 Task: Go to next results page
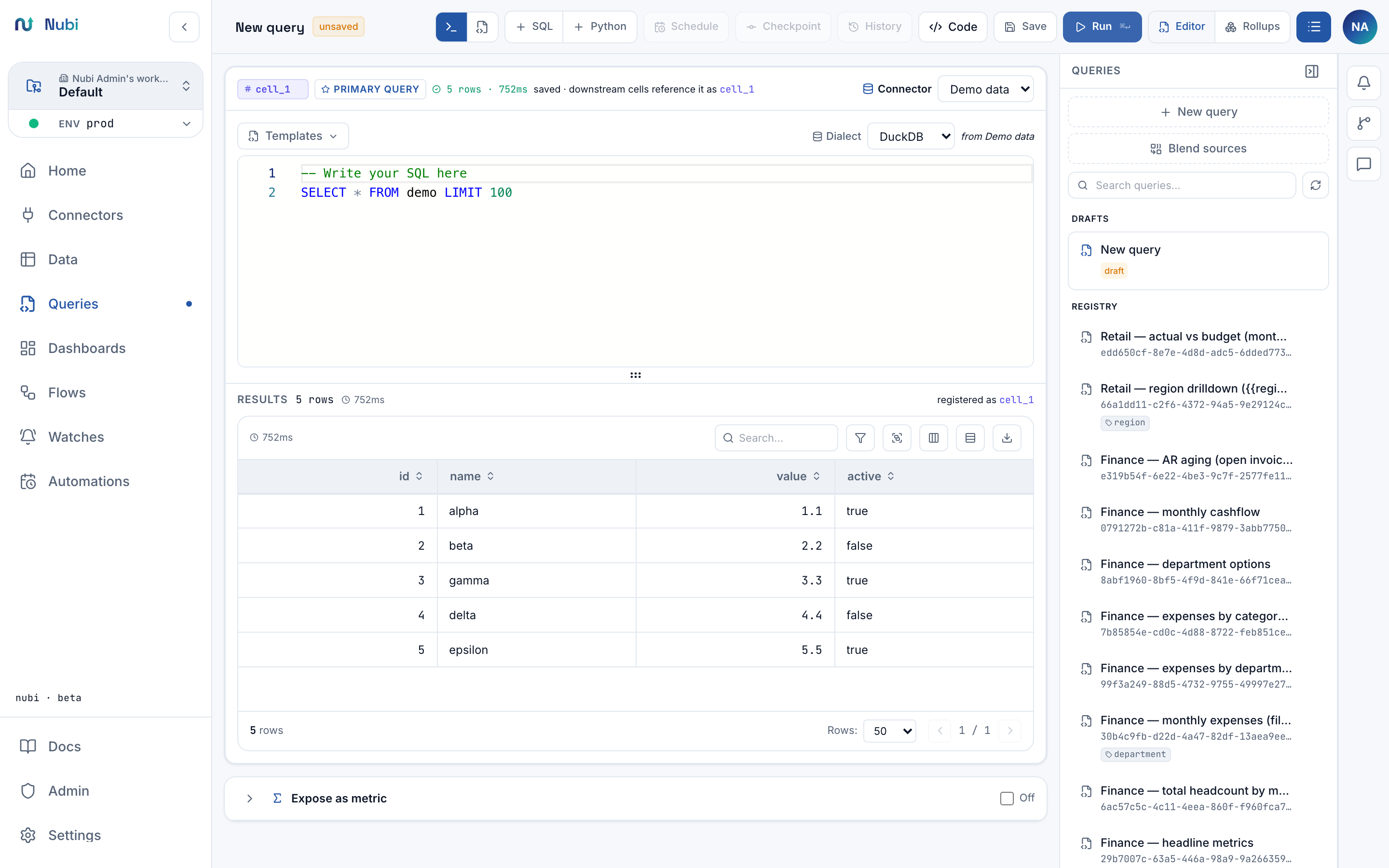point(1010,731)
